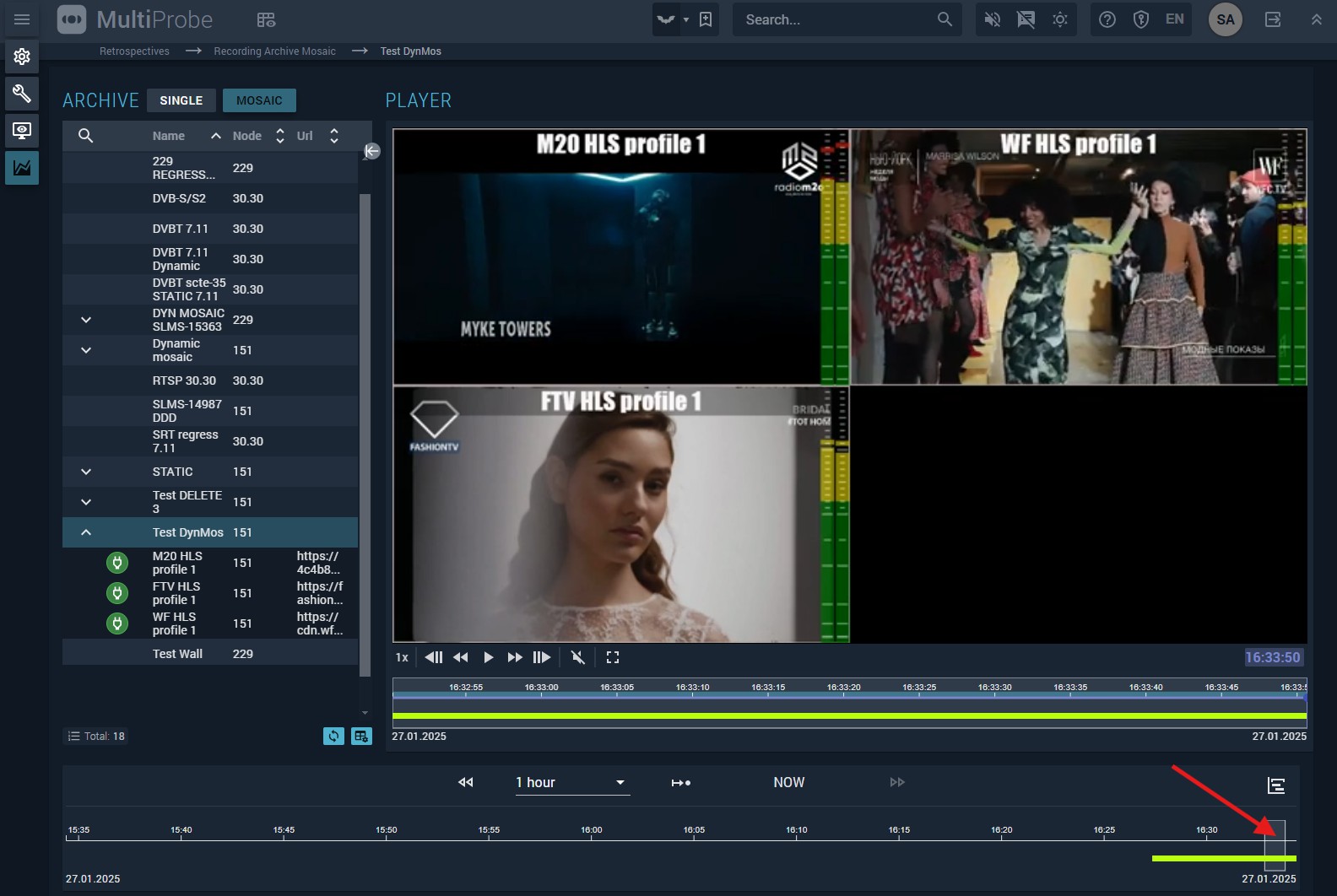Open the help question mark icon
The height and width of the screenshot is (896, 1337).
[x=1107, y=19]
